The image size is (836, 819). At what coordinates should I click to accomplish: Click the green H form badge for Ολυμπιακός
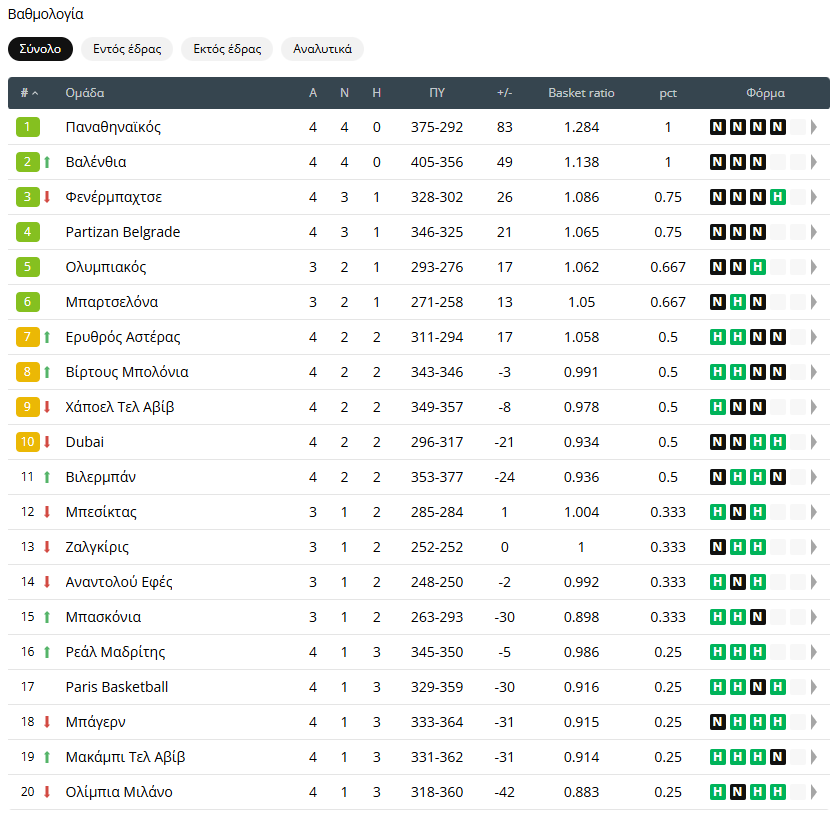pos(758,267)
